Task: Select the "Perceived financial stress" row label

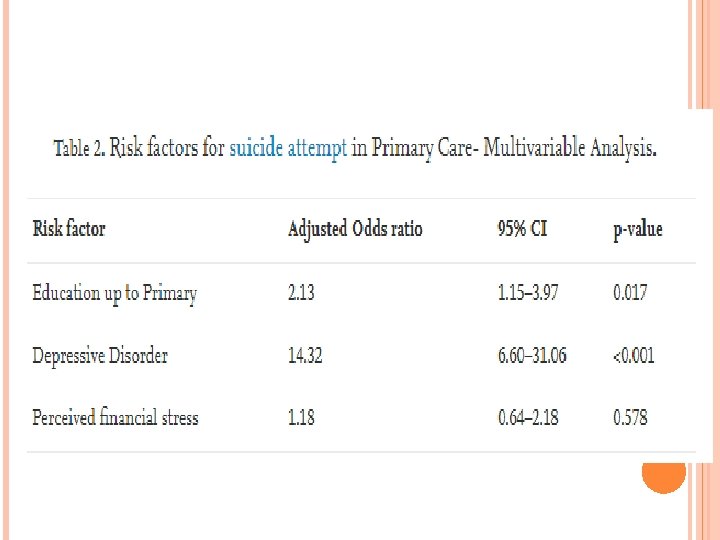Action: tap(115, 417)
